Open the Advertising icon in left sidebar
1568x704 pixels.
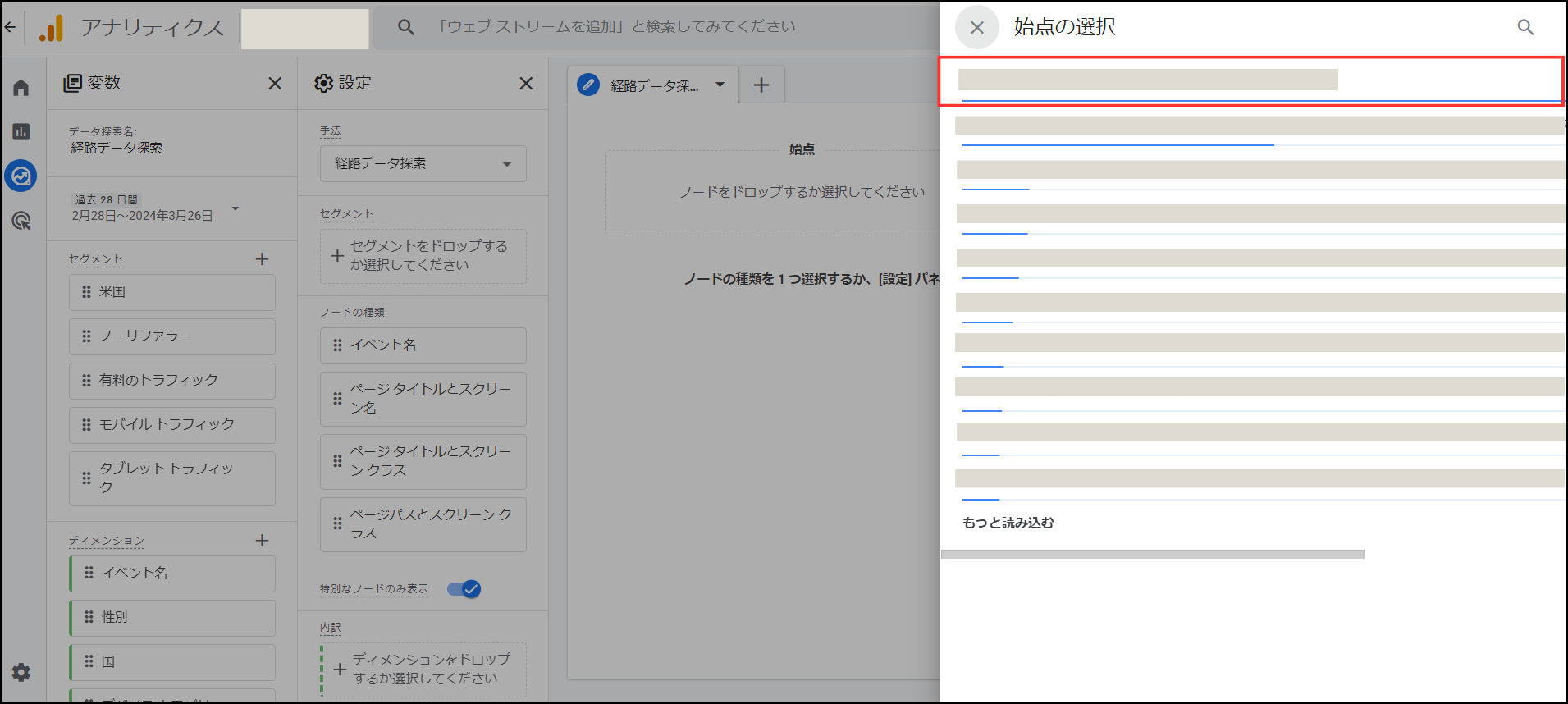coord(21,220)
